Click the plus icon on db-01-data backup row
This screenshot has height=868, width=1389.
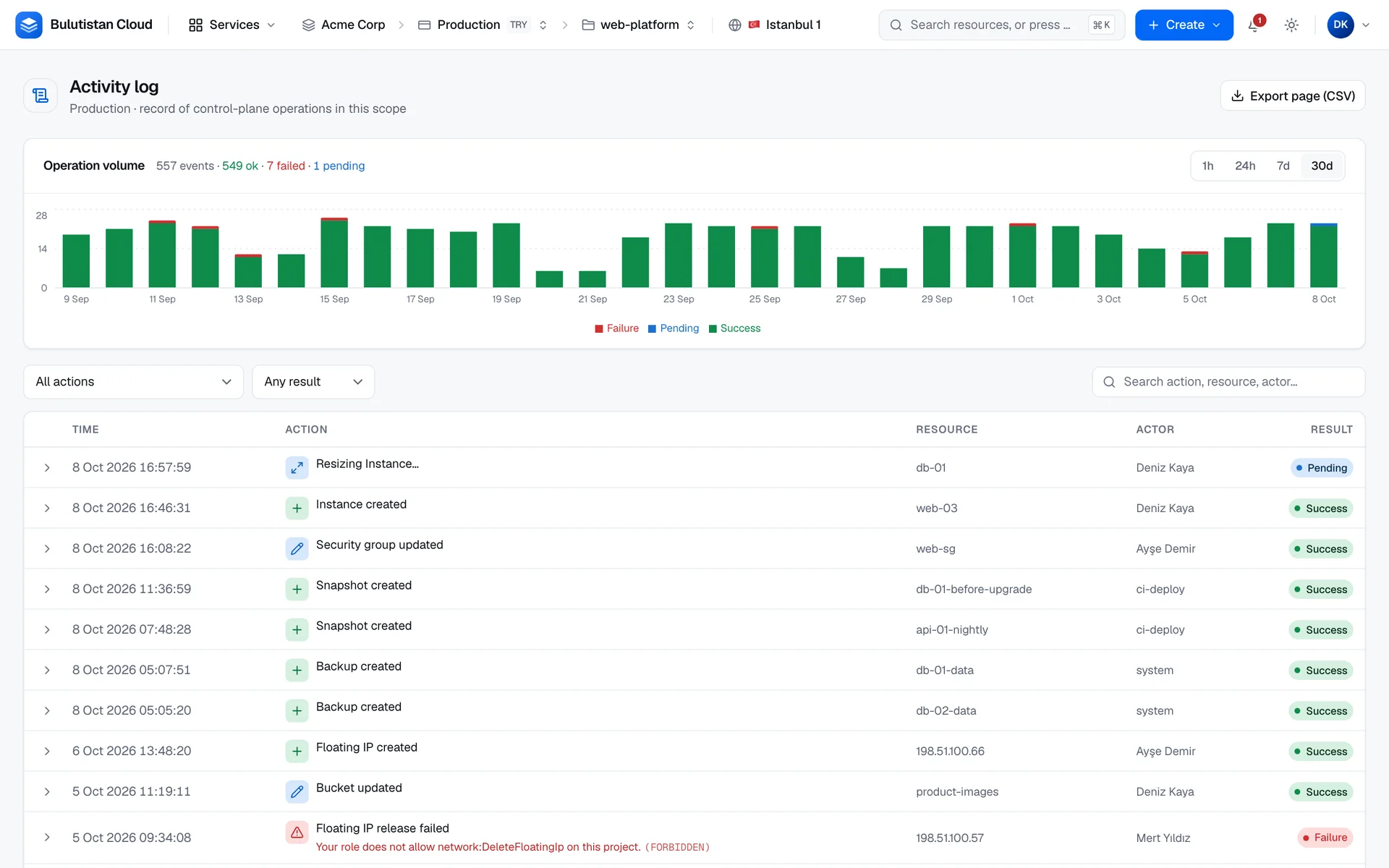click(x=297, y=671)
